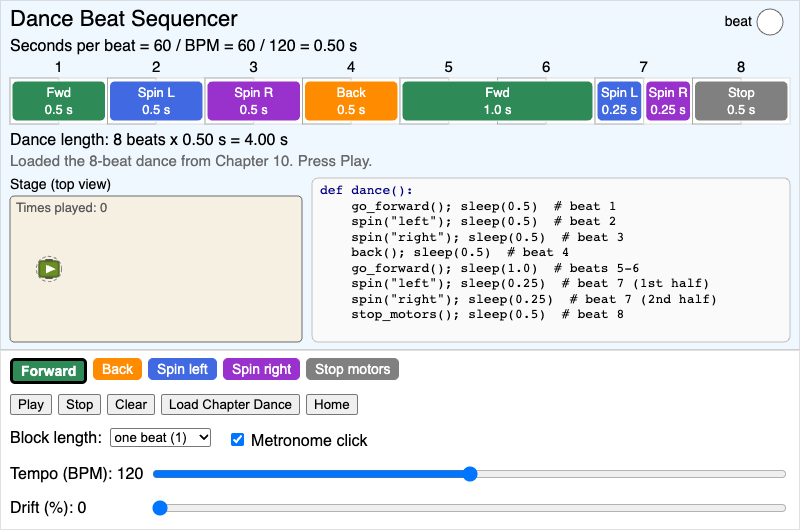Image resolution: width=800 pixels, height=532 pixels.
Task: Select the Spin L 0.5 s block on beat 2
Action: point(156,101)
